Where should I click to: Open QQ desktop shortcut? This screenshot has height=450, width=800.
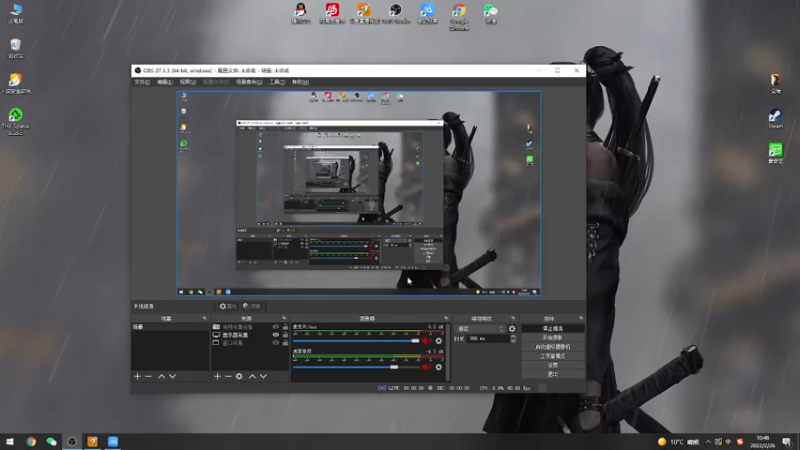[301, 14]
